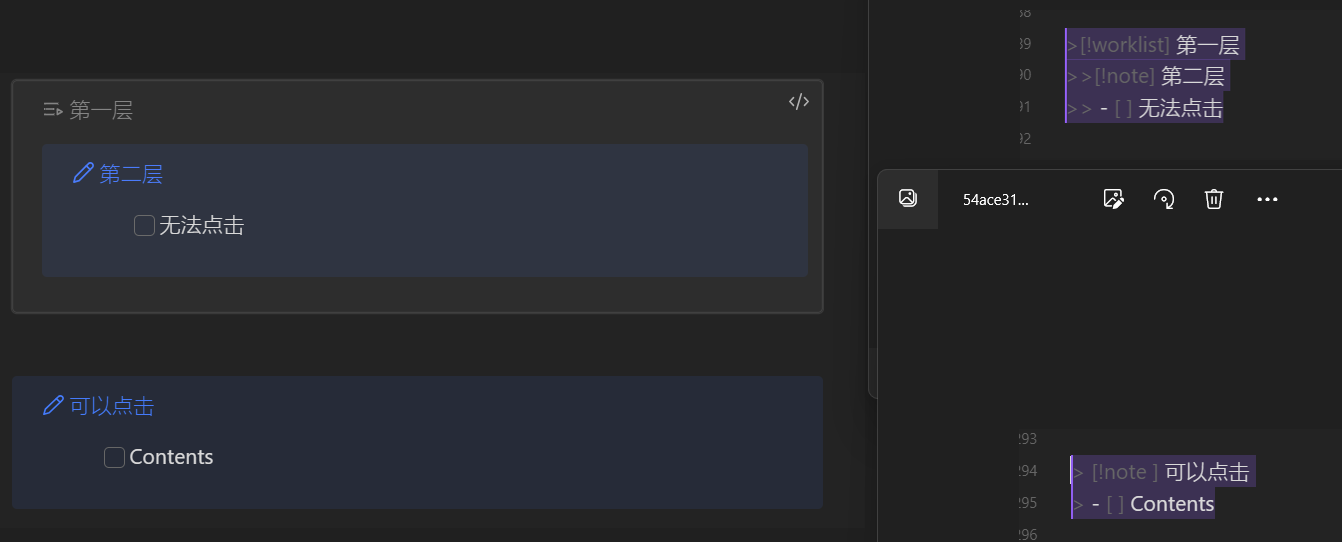Click the edit-source code icon on the callout
Screen dimensions: 1342x542
798,101
